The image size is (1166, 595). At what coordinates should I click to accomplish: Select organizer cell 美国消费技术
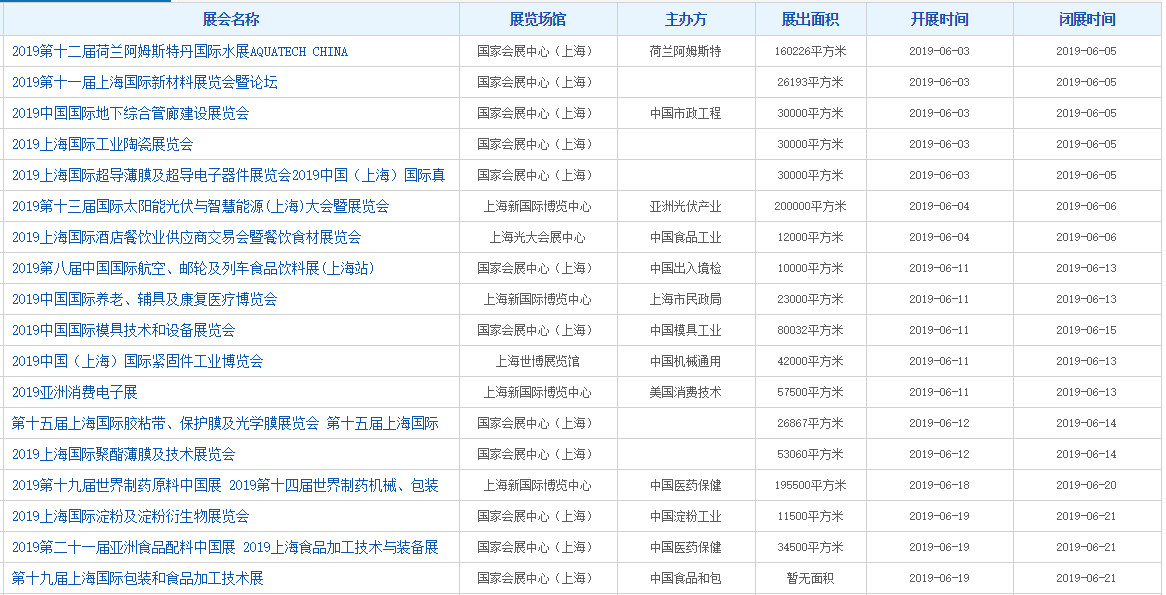[686, 393]
